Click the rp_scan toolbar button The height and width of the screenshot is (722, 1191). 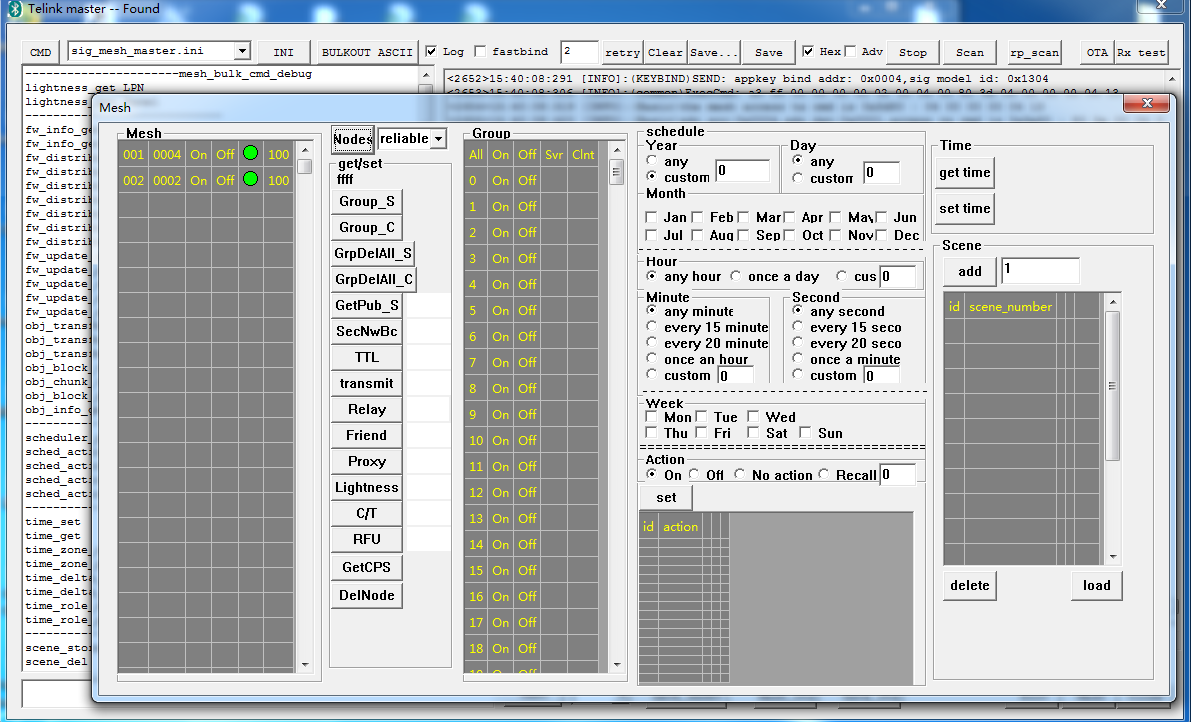[1034, 52]
